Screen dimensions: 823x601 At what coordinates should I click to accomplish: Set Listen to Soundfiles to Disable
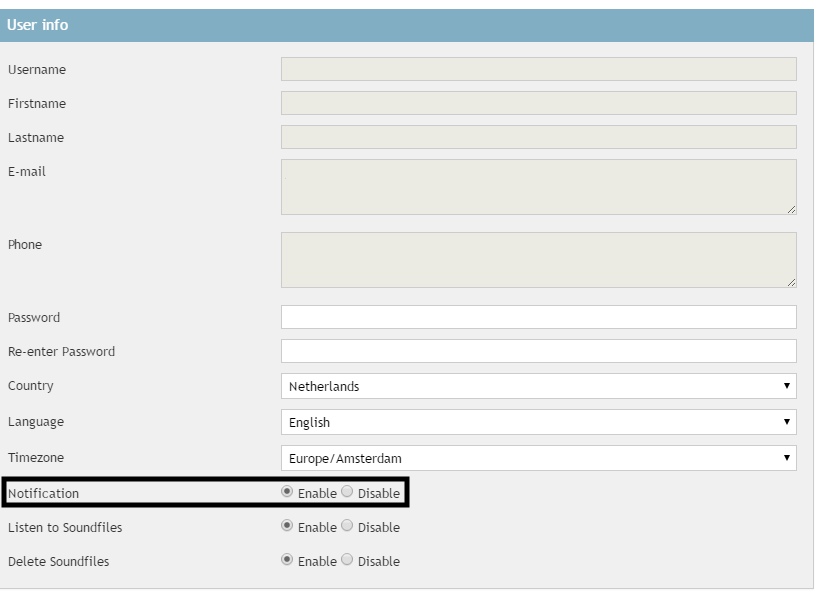click(348, 526)
